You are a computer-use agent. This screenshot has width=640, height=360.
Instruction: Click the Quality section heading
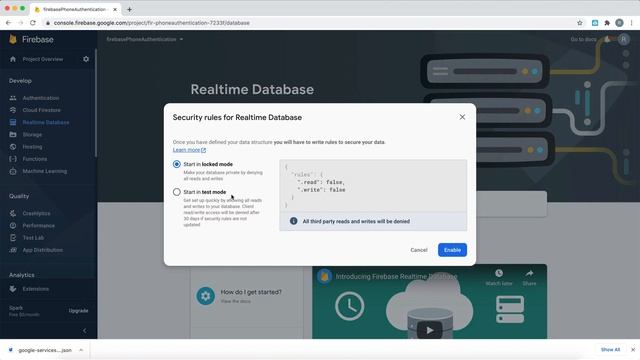coord(19,196)
